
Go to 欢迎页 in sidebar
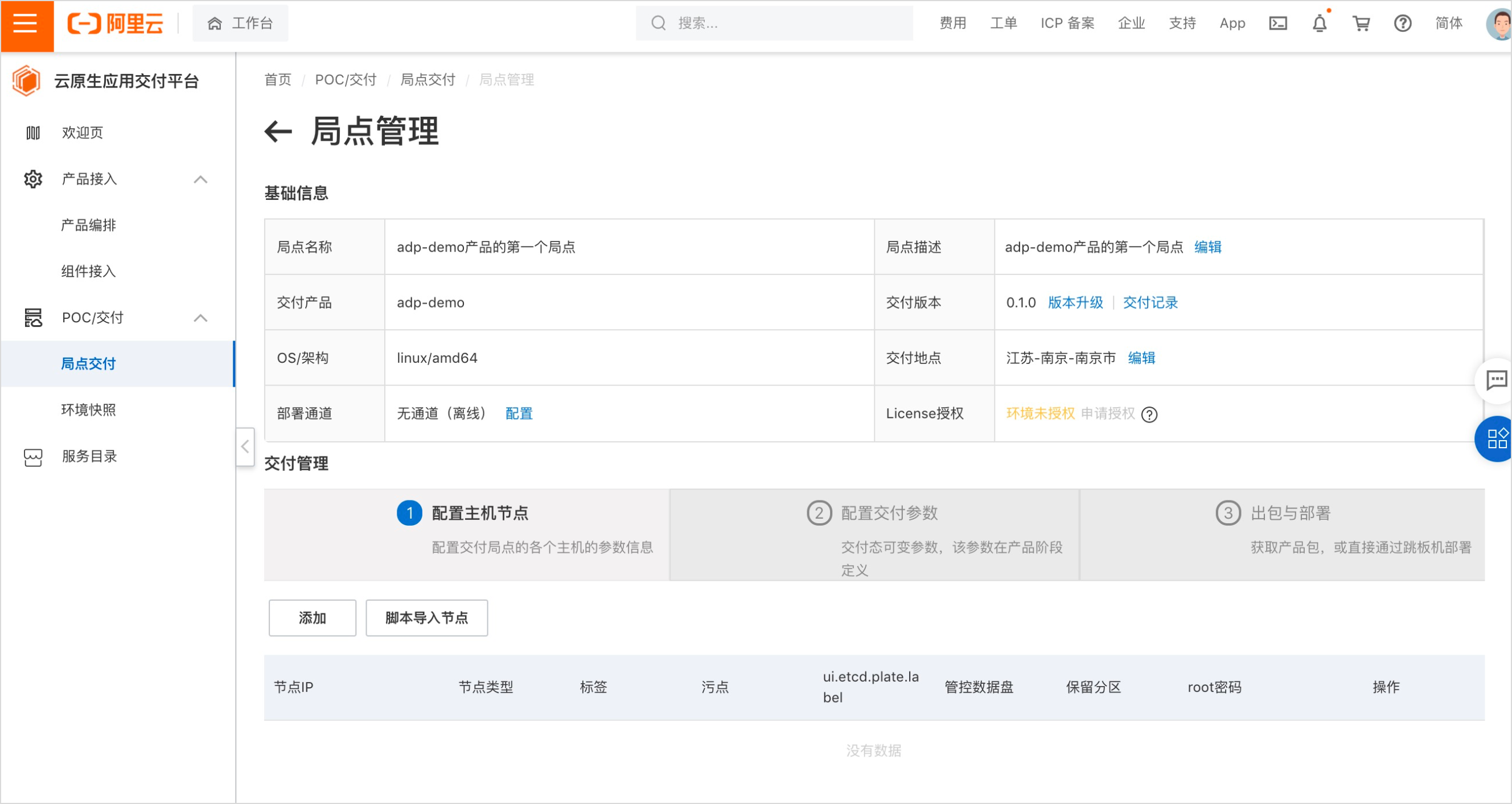point(82,133)
